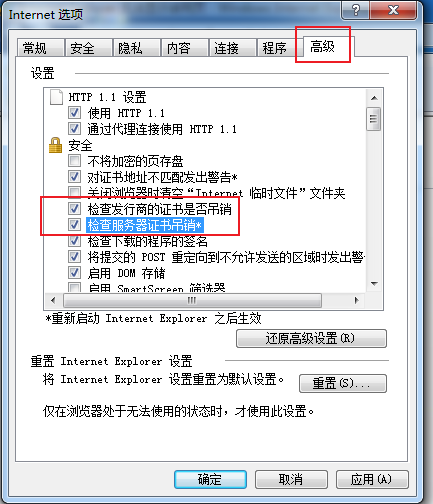Image resolution: width=433 pixels, height=504 pixels.
Task: Click the horizontal scroll left arrow
Action: click(x=53, y=300)
